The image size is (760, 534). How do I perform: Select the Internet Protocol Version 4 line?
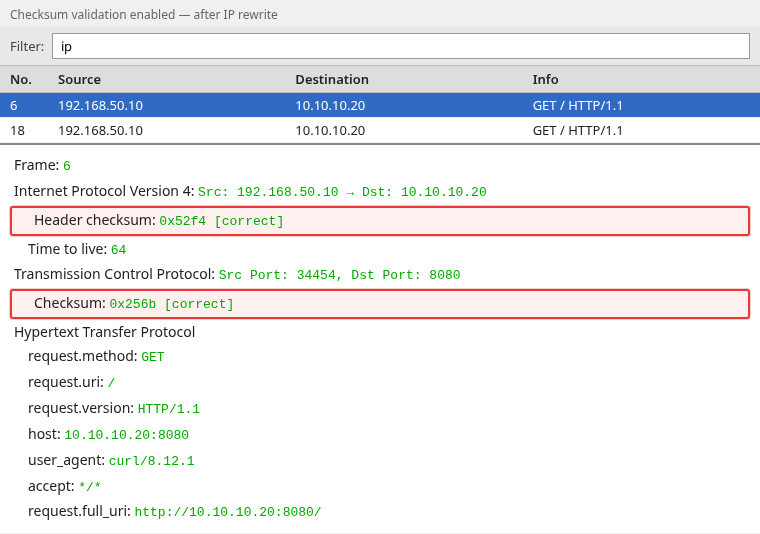coord(250,191)
